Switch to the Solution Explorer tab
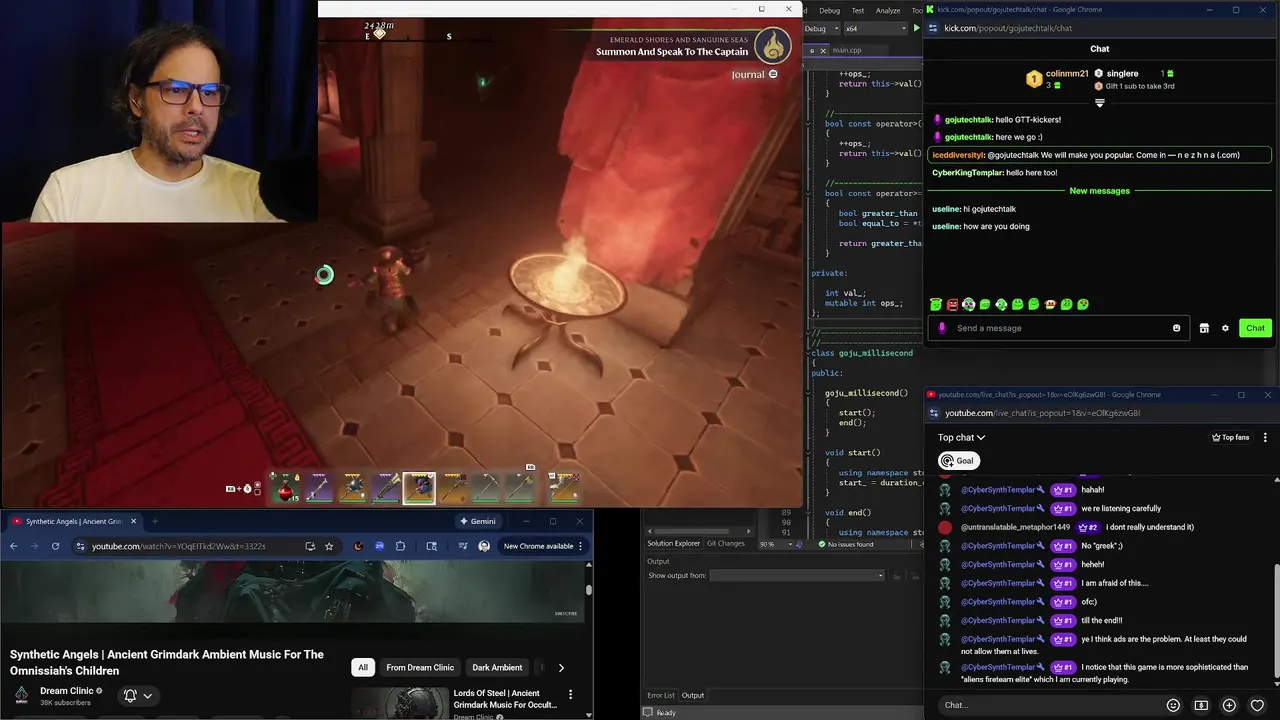This screenshot has width=1280, height=720. 673,543
